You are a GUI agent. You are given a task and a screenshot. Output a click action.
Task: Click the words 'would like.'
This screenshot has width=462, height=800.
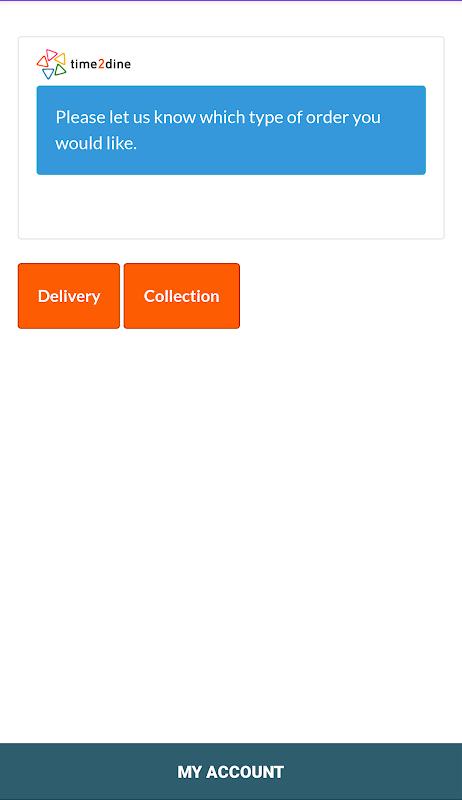click(96, 143)
